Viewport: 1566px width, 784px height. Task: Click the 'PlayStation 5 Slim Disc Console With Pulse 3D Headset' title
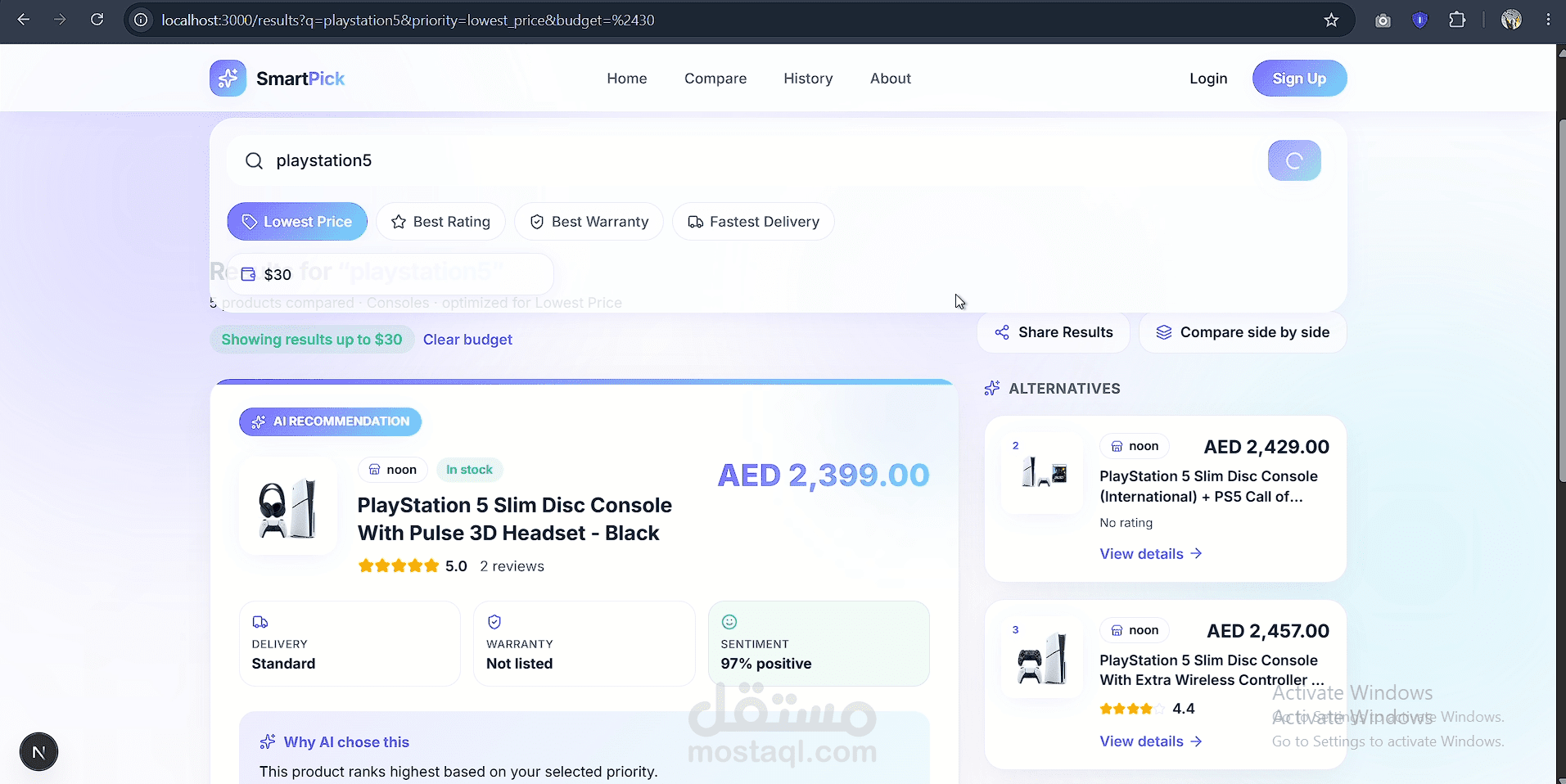(515, 519)
